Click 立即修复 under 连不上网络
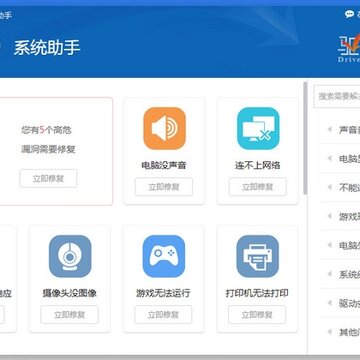This screenshot has height=360, width=360. coord(258,187)
